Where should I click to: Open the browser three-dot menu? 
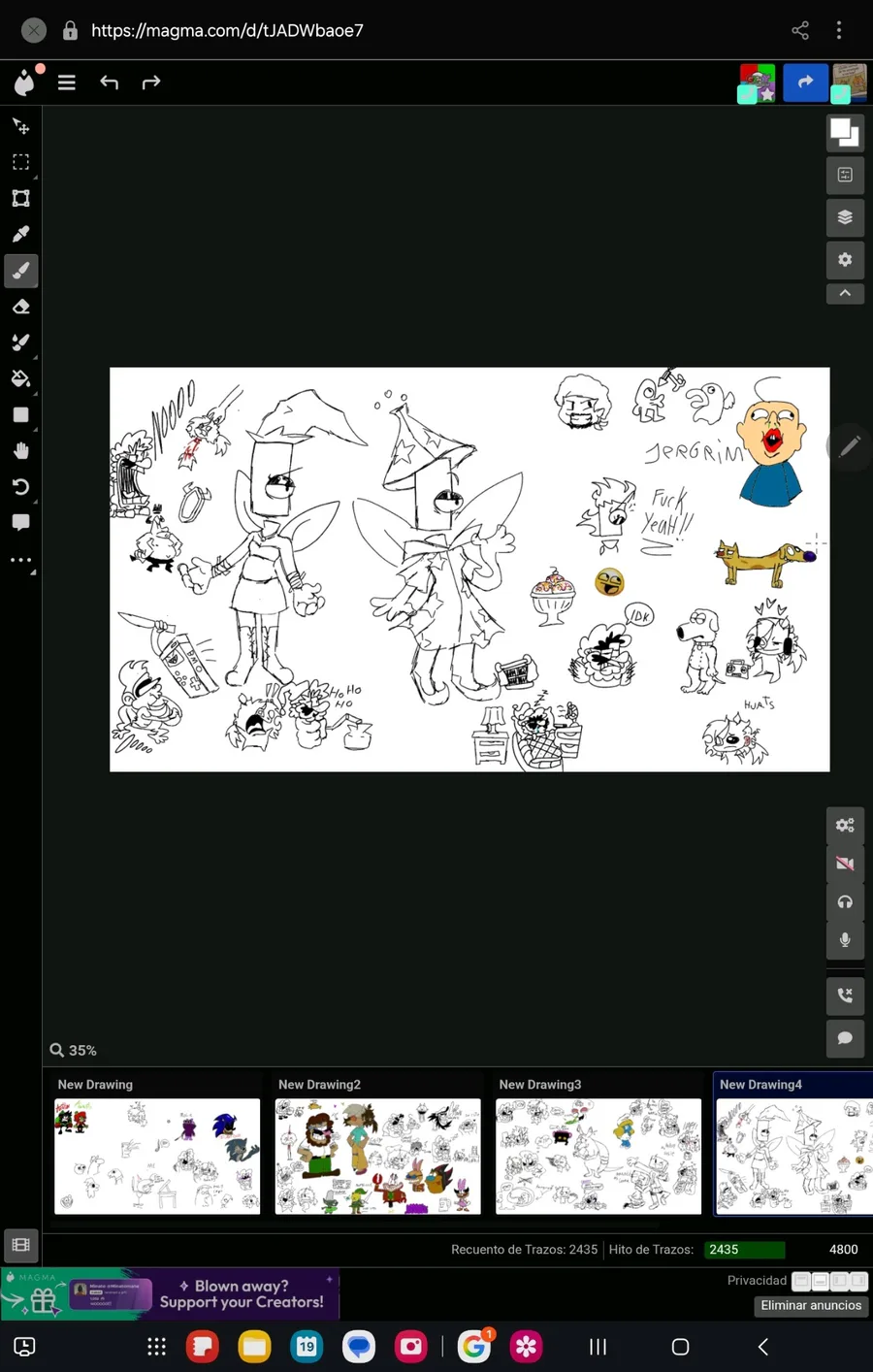pos(839,30)
